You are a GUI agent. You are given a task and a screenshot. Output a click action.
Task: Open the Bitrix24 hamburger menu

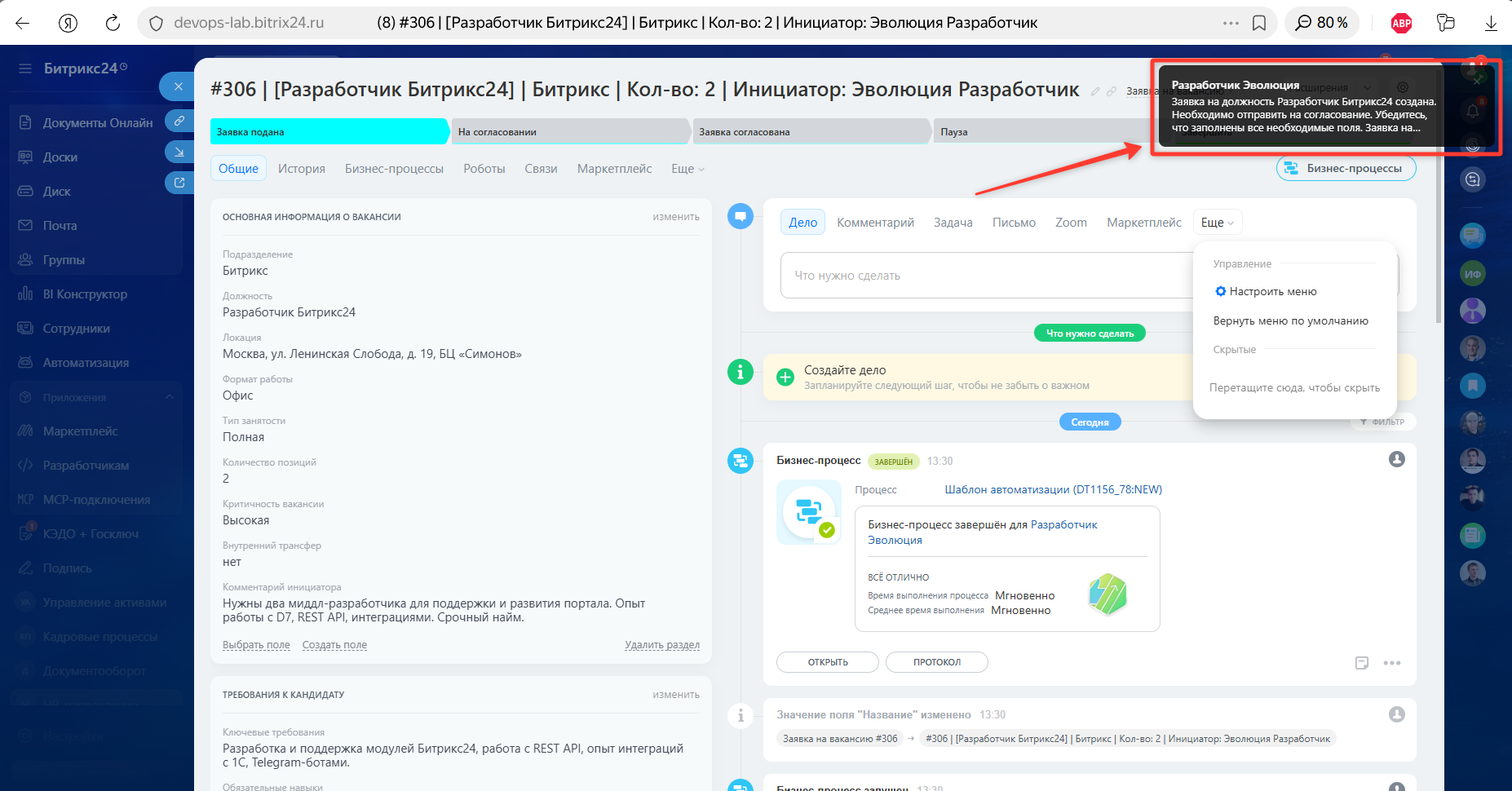point(25,68)
